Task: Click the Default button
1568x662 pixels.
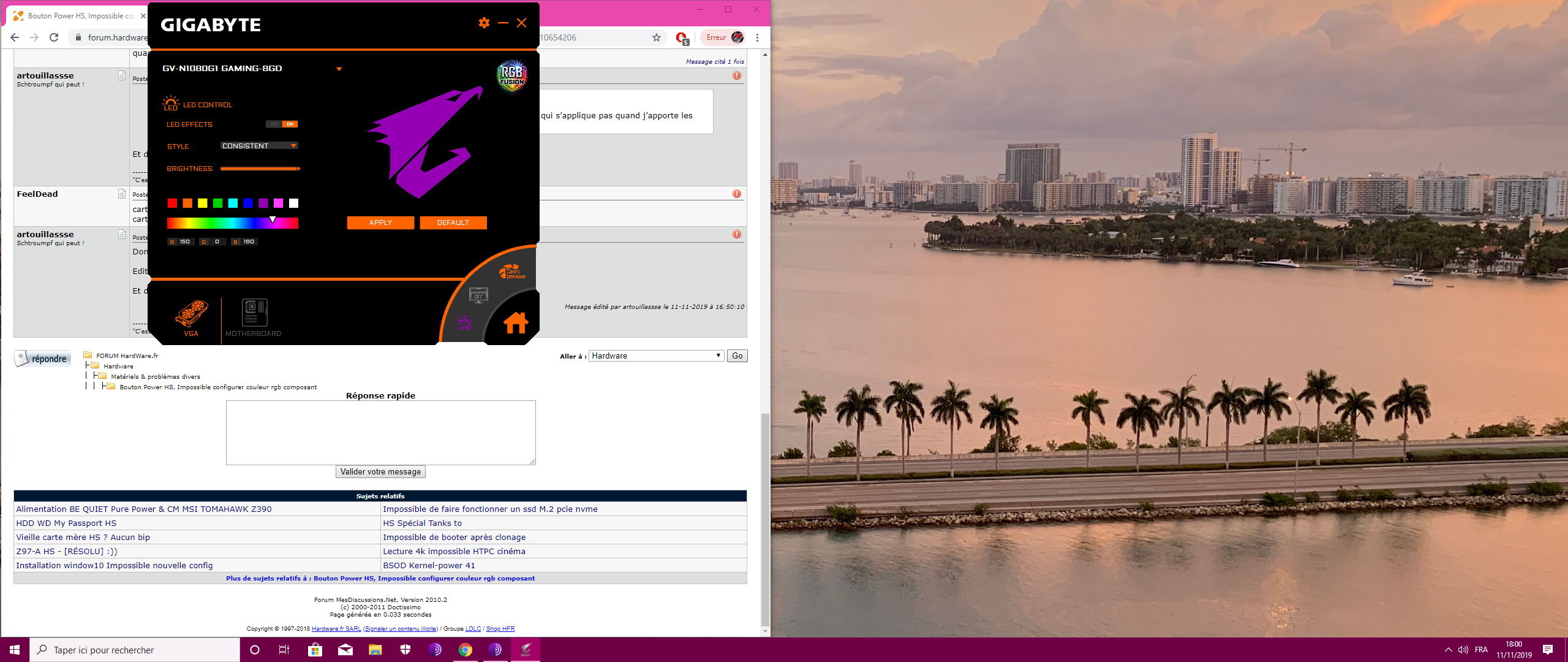Action: pos(453,223)
